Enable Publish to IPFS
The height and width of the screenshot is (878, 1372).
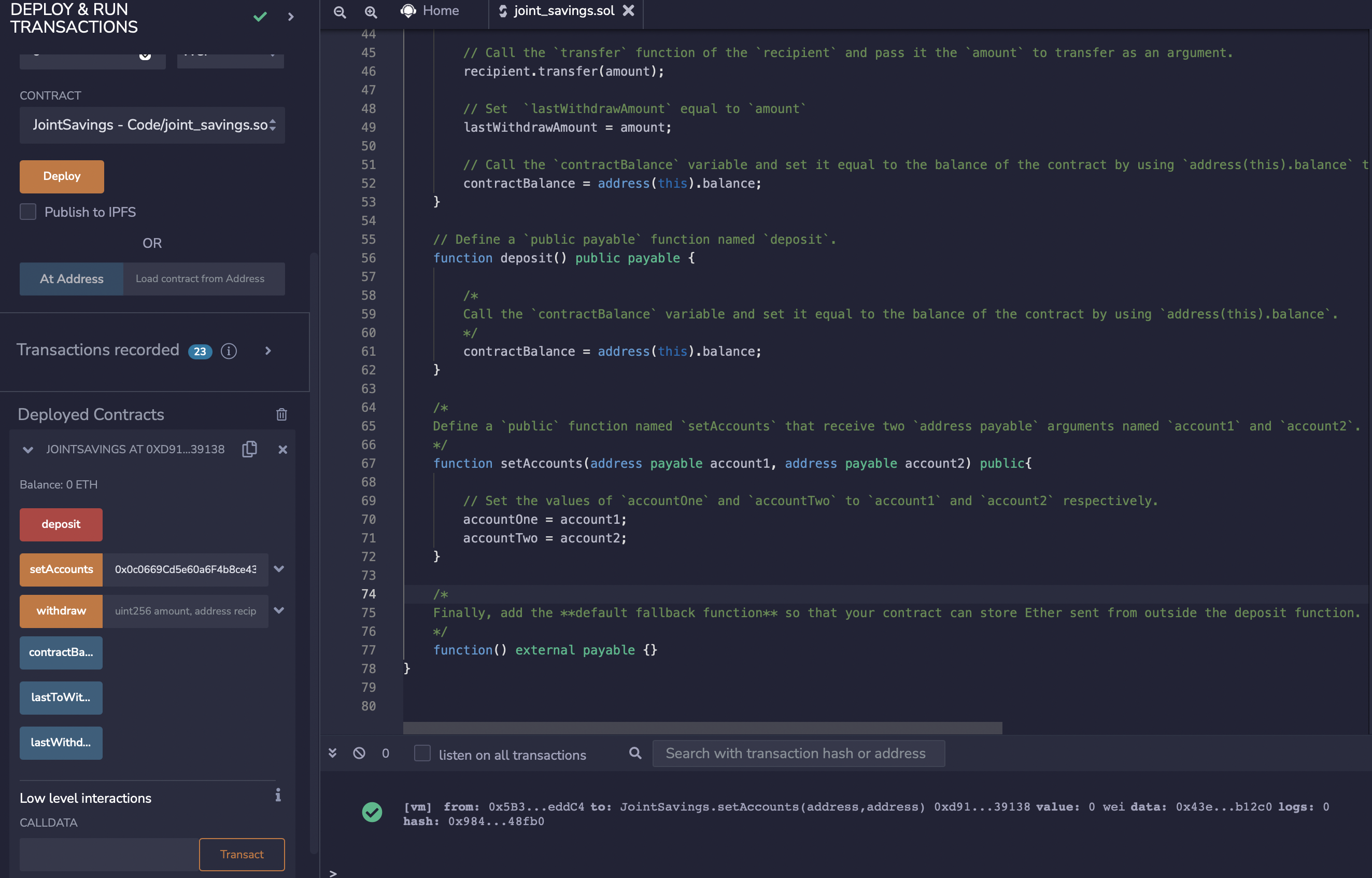coord(27,212)
